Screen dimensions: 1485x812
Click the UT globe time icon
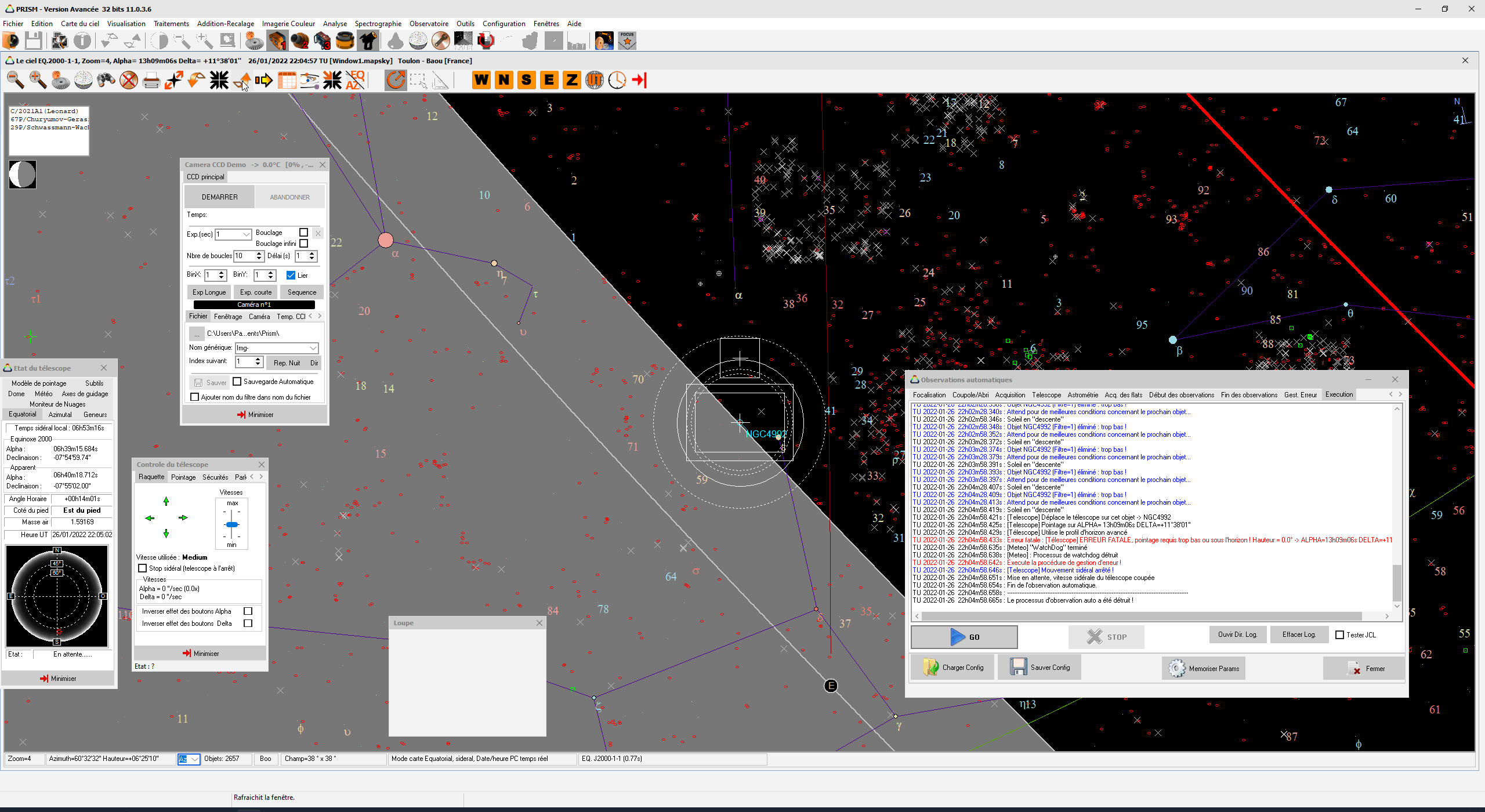coord(595,80)
